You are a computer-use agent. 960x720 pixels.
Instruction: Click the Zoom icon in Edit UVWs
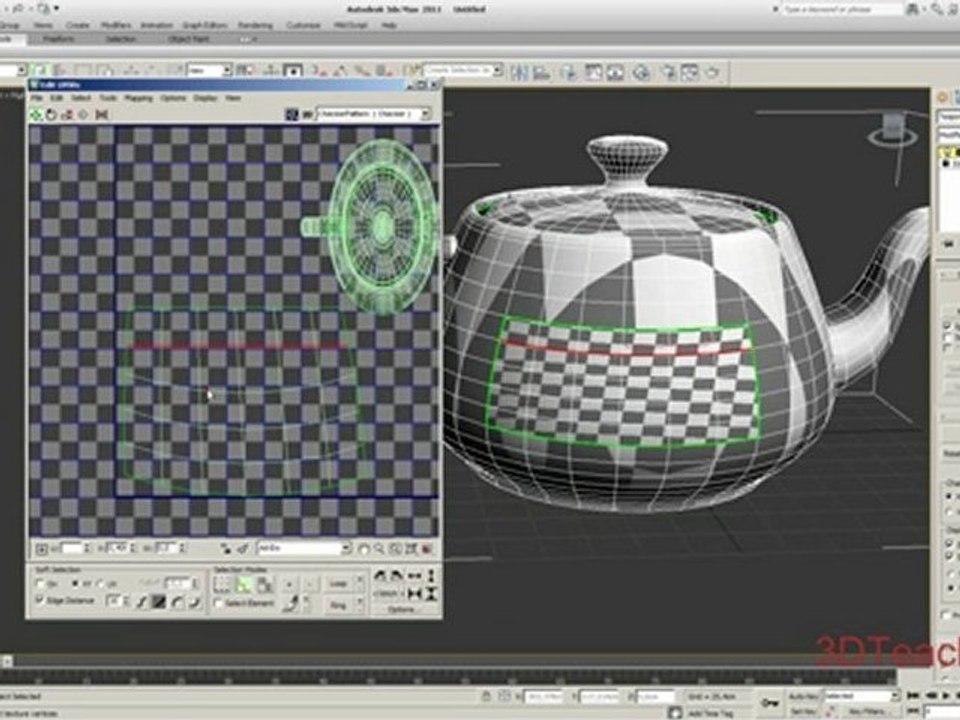380,549
